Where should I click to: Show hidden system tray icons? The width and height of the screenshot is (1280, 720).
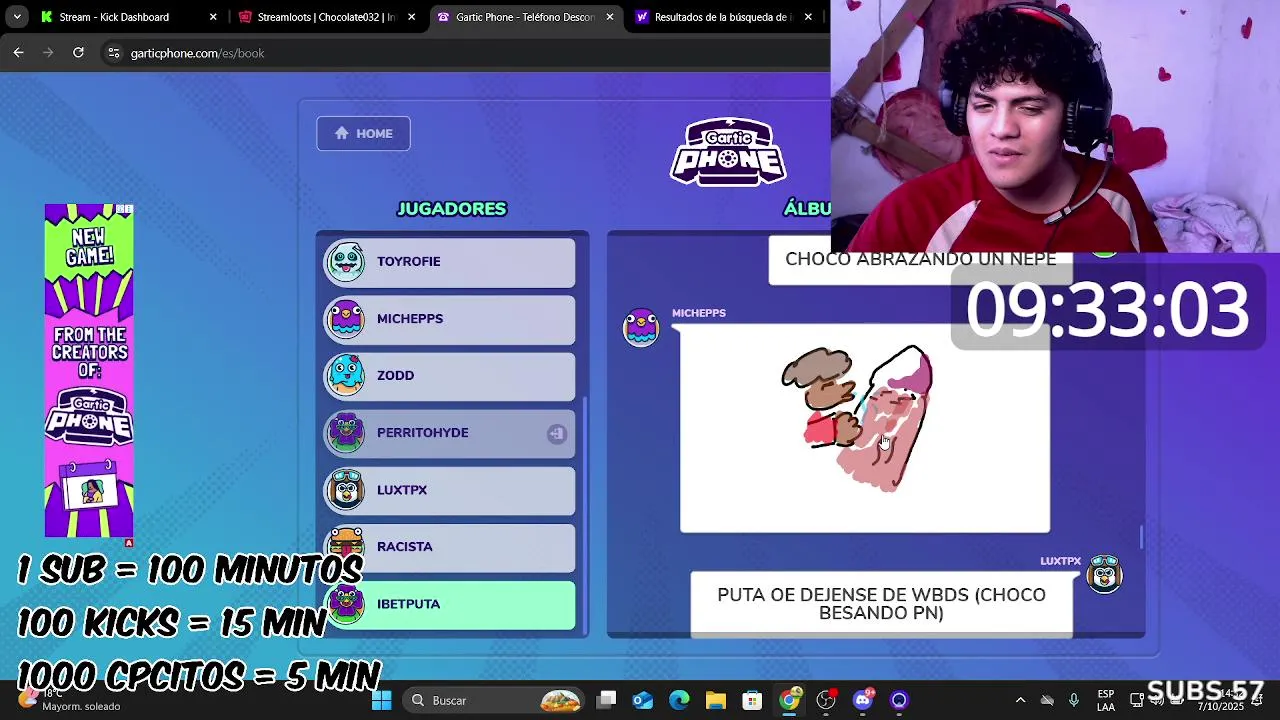click(1020, 700)
